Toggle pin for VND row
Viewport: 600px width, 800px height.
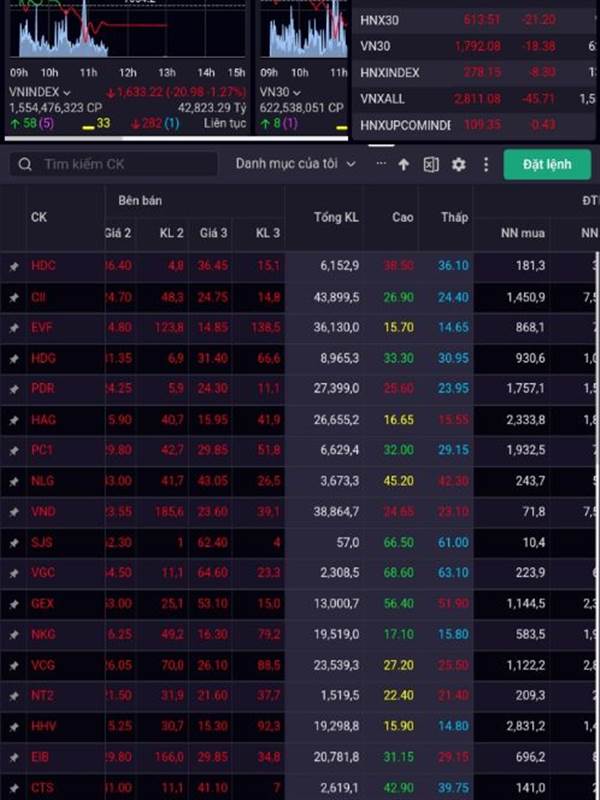pos(14,512)
